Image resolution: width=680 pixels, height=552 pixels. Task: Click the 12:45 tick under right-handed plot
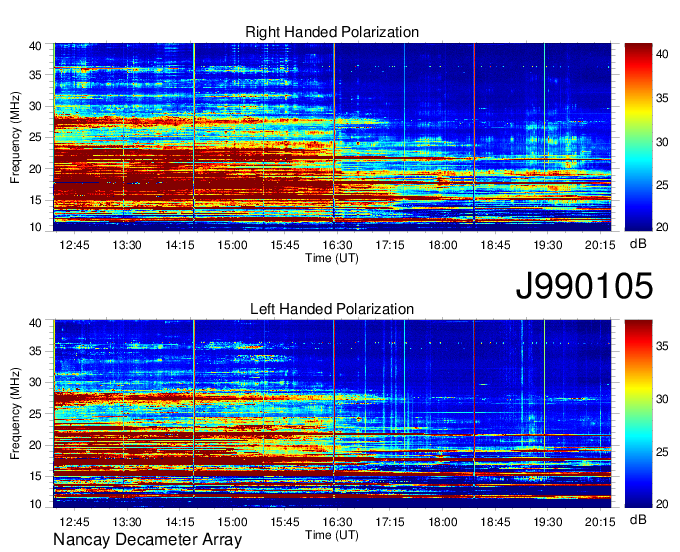click(74, 245)
